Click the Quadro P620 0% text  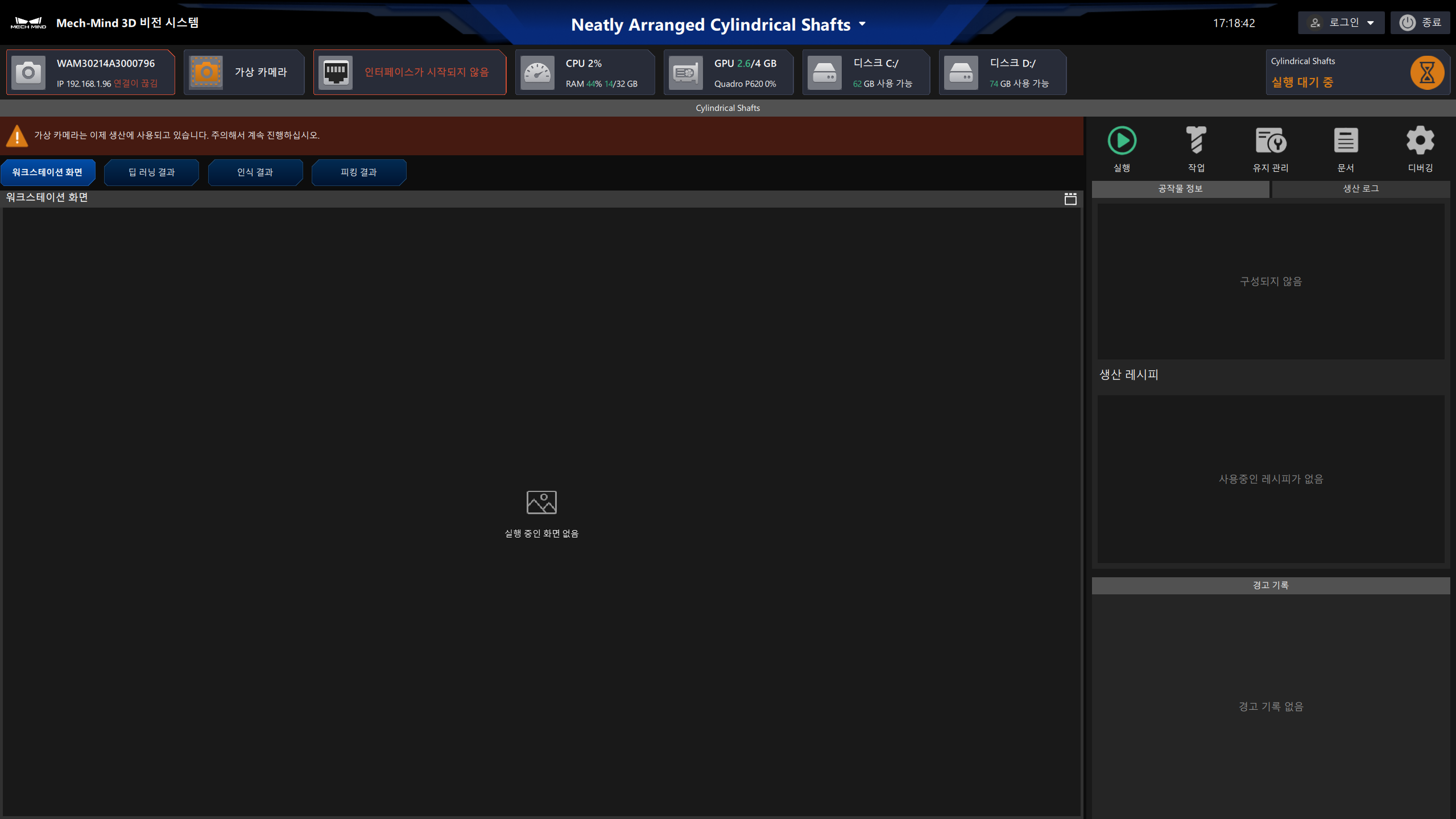tap(744, 84)
